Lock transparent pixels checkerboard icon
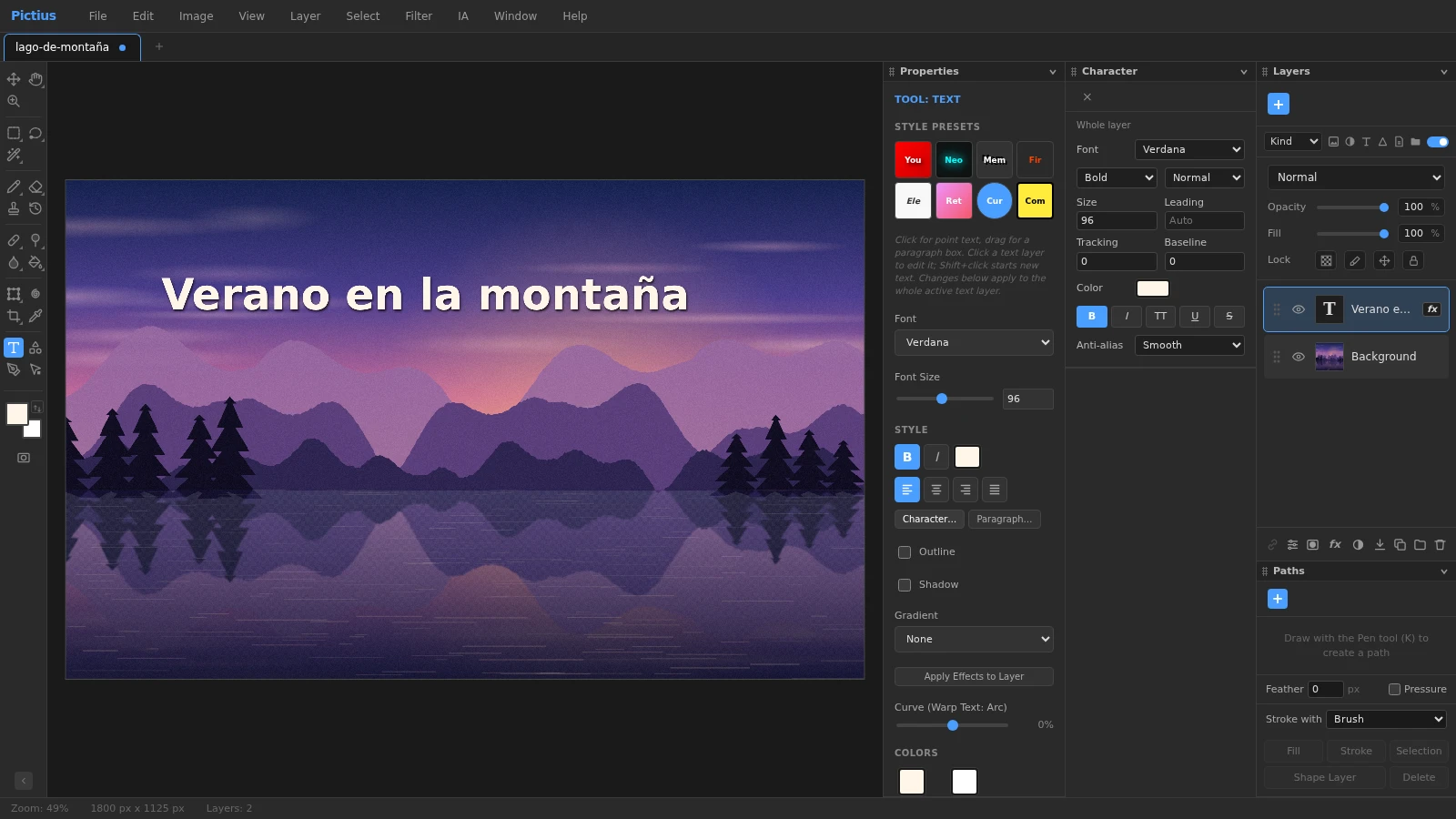 point(1326,260)
